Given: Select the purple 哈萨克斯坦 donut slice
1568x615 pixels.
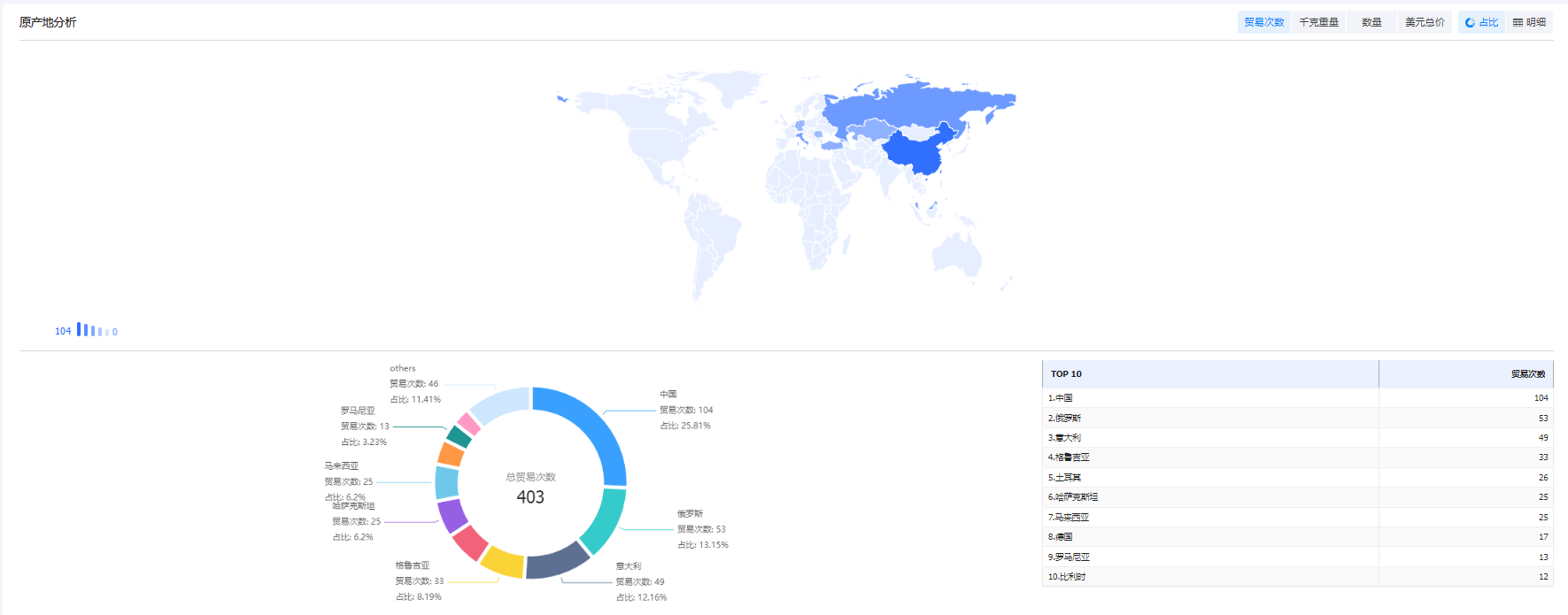Looking at the screenshot, I should tap(452, 515).
